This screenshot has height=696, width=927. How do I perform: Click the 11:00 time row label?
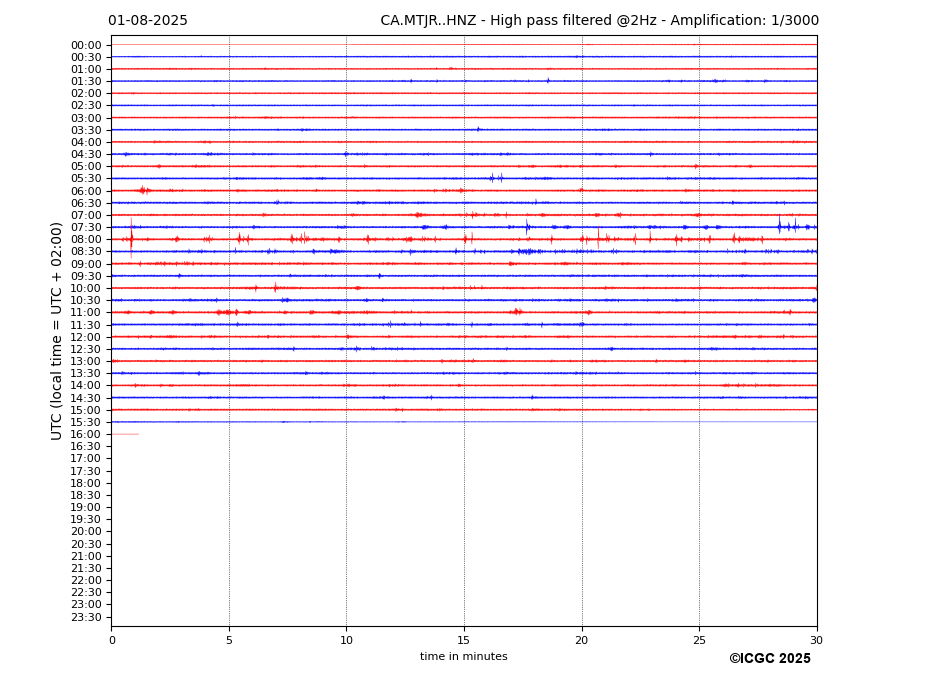pos(86,313)
